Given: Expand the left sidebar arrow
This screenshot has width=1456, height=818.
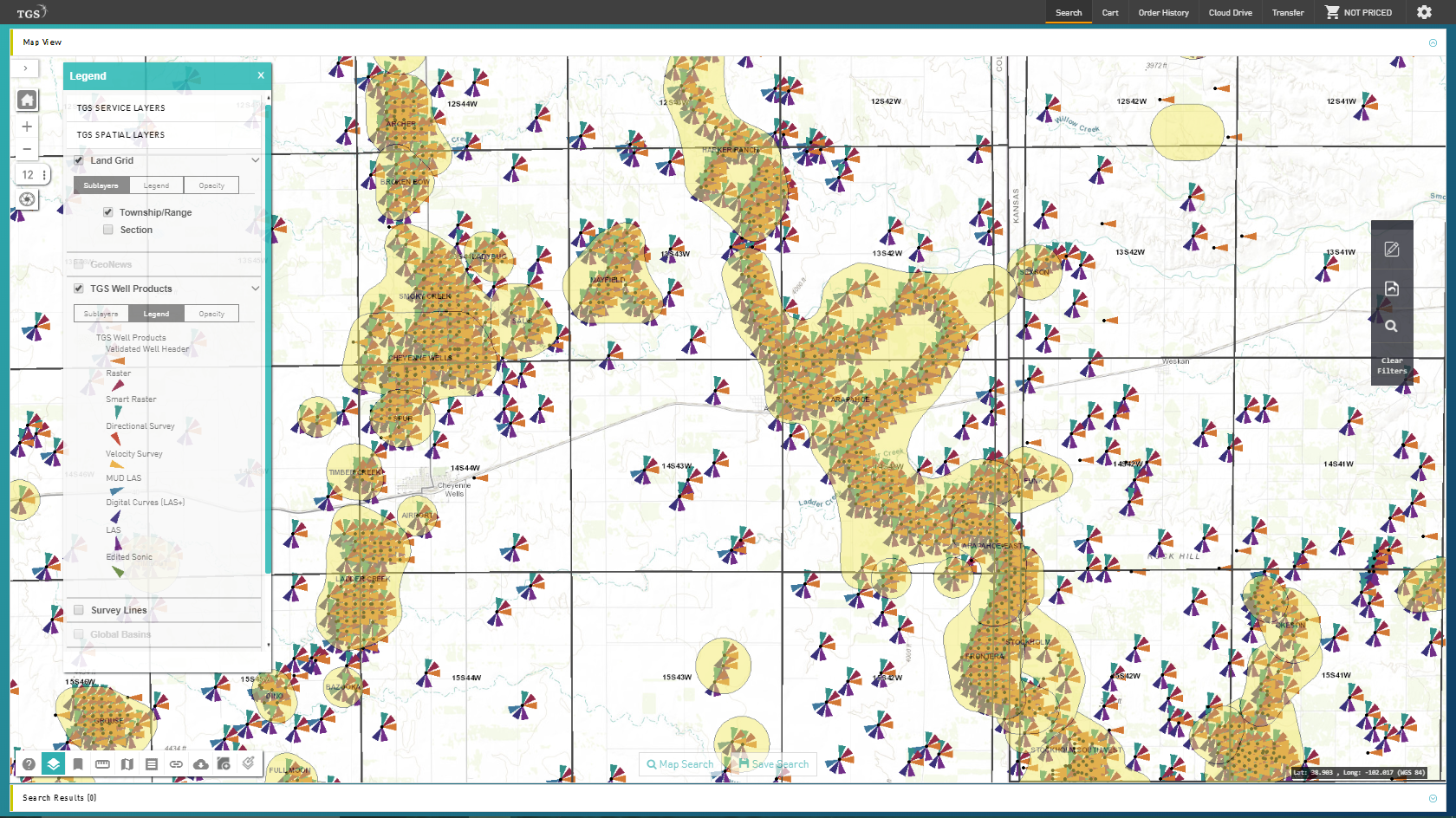Looking at the screenshot, I should pos(25,68).
